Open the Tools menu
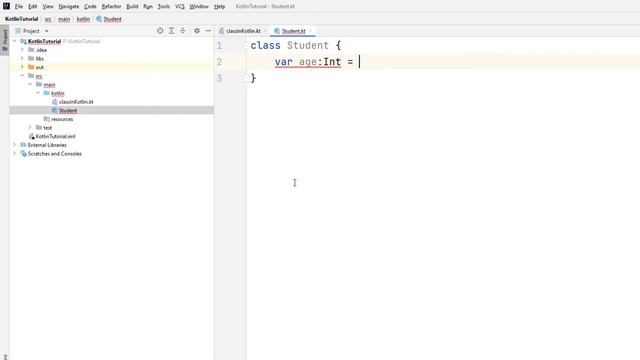 (164, 7)
